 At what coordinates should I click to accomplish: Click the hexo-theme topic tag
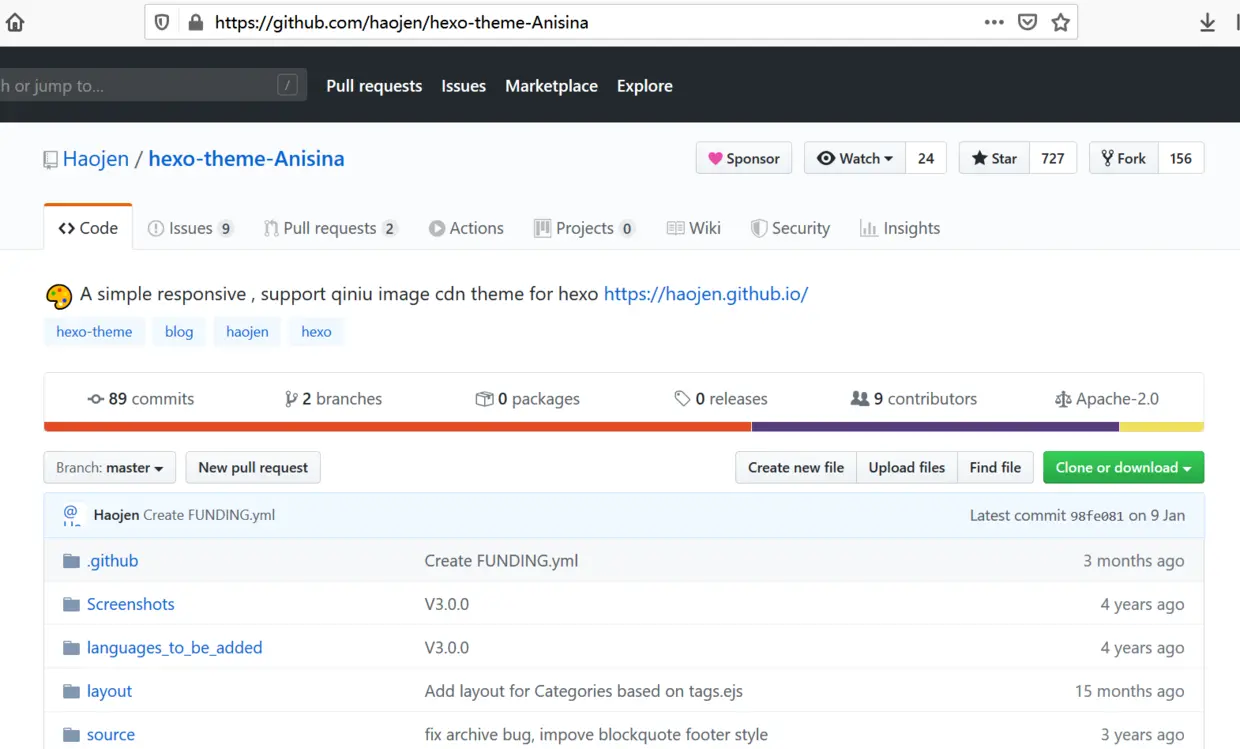point(94,332)
